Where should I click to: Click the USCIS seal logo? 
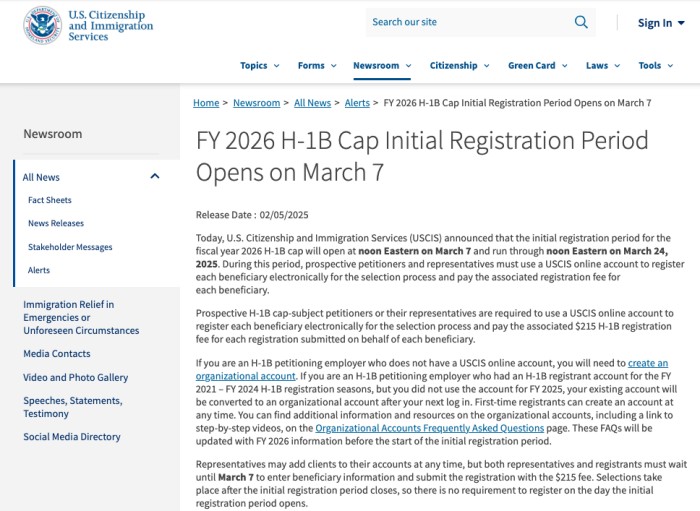tap(42, 25)
